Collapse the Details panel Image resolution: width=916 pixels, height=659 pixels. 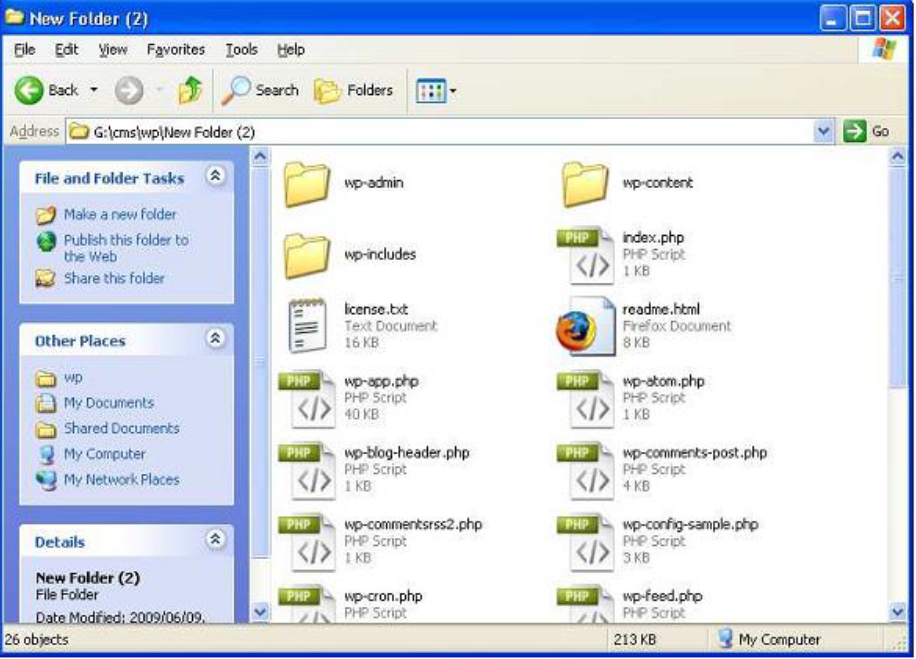click(215, 539)
